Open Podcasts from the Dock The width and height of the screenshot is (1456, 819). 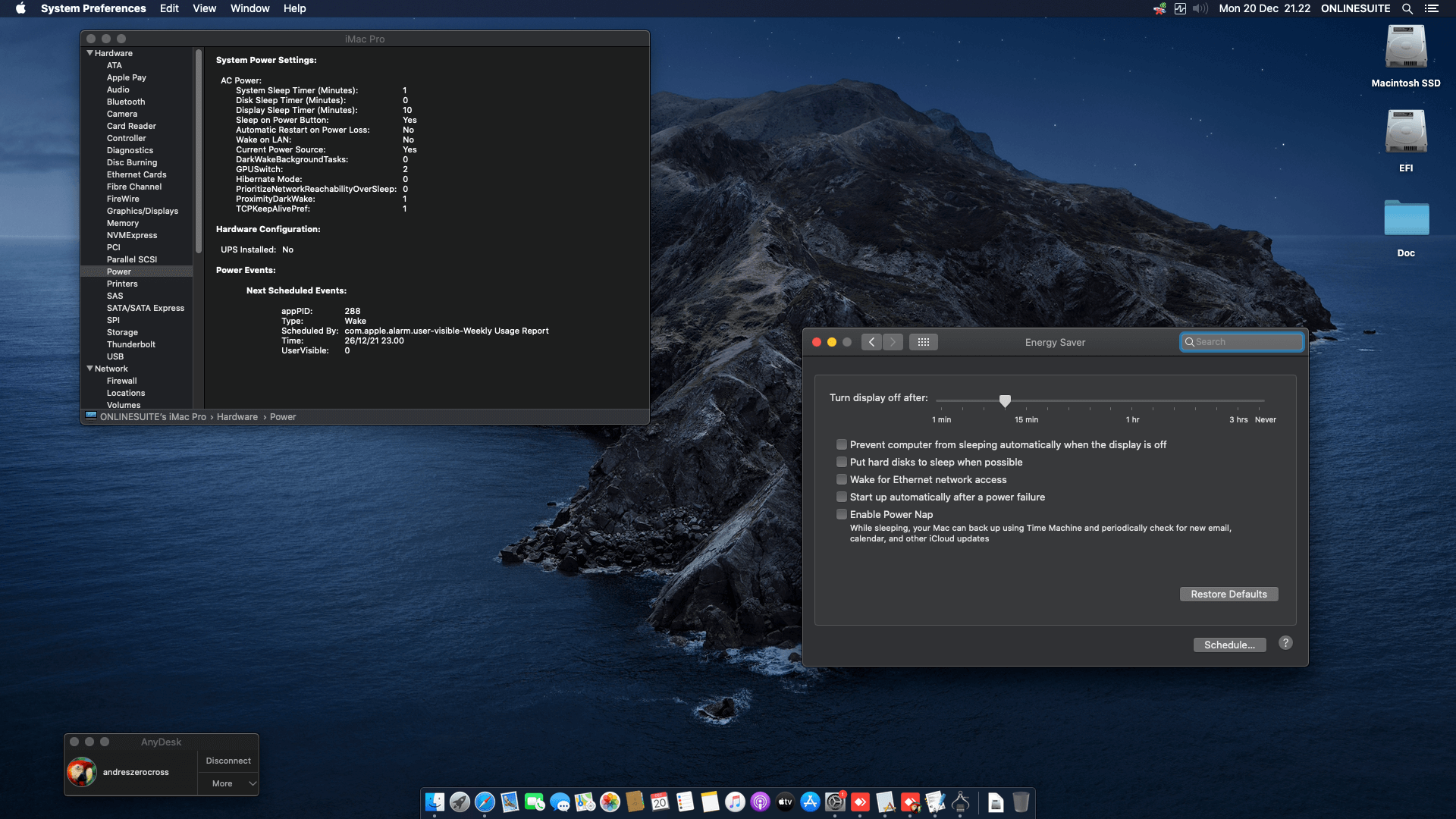click(x=760, y=802)
